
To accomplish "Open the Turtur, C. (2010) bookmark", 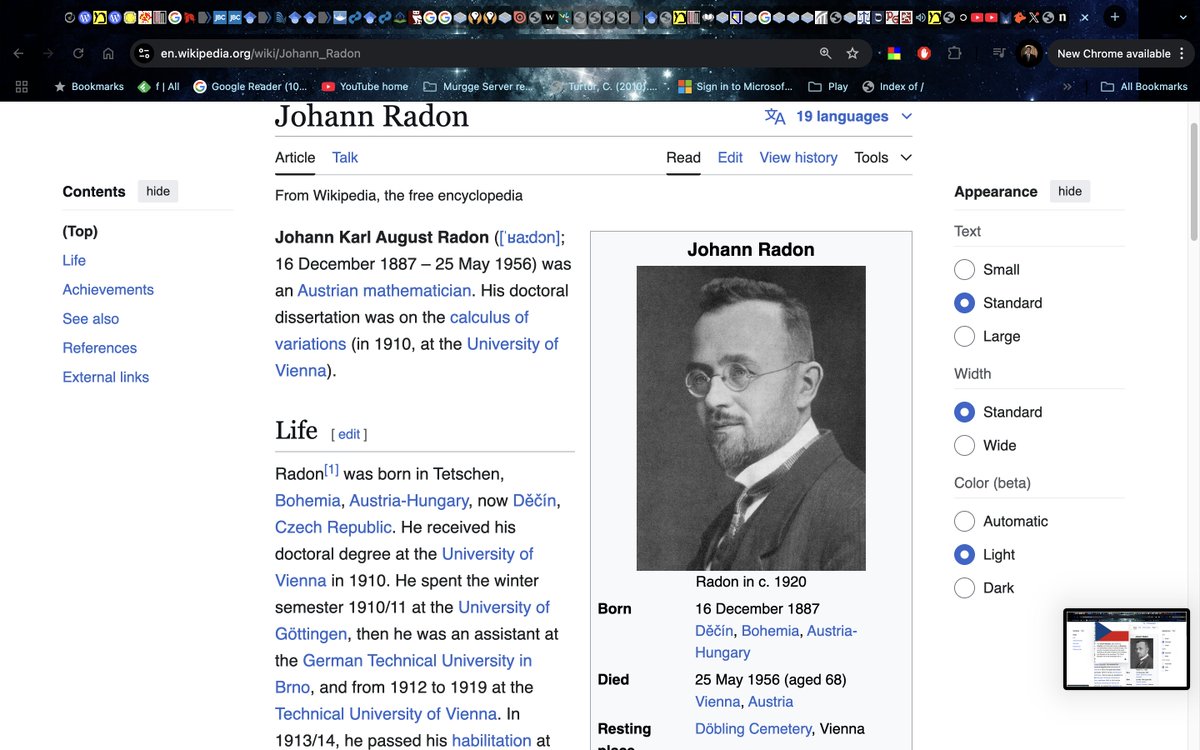I will click(x=604, y=86).
